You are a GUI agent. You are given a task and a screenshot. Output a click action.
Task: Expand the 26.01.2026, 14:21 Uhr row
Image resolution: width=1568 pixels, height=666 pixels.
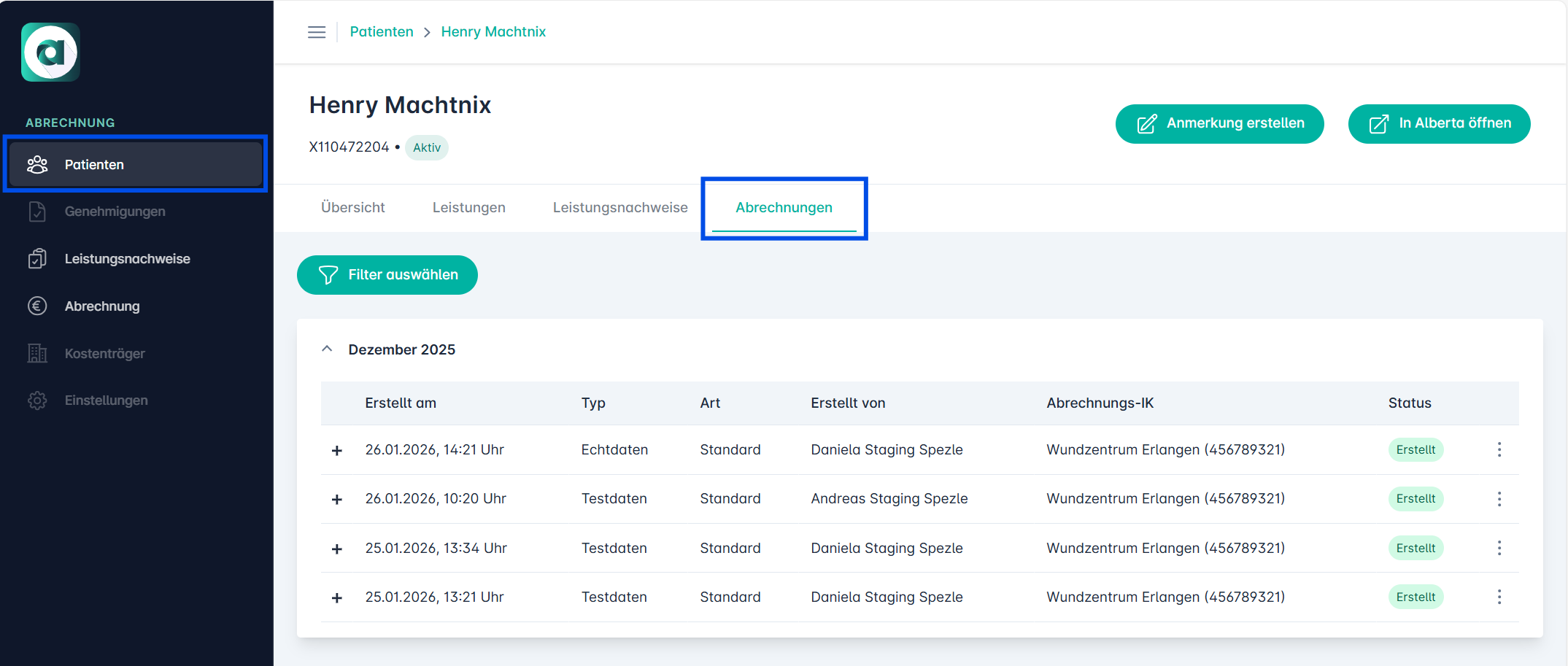(x=337, y=451)
